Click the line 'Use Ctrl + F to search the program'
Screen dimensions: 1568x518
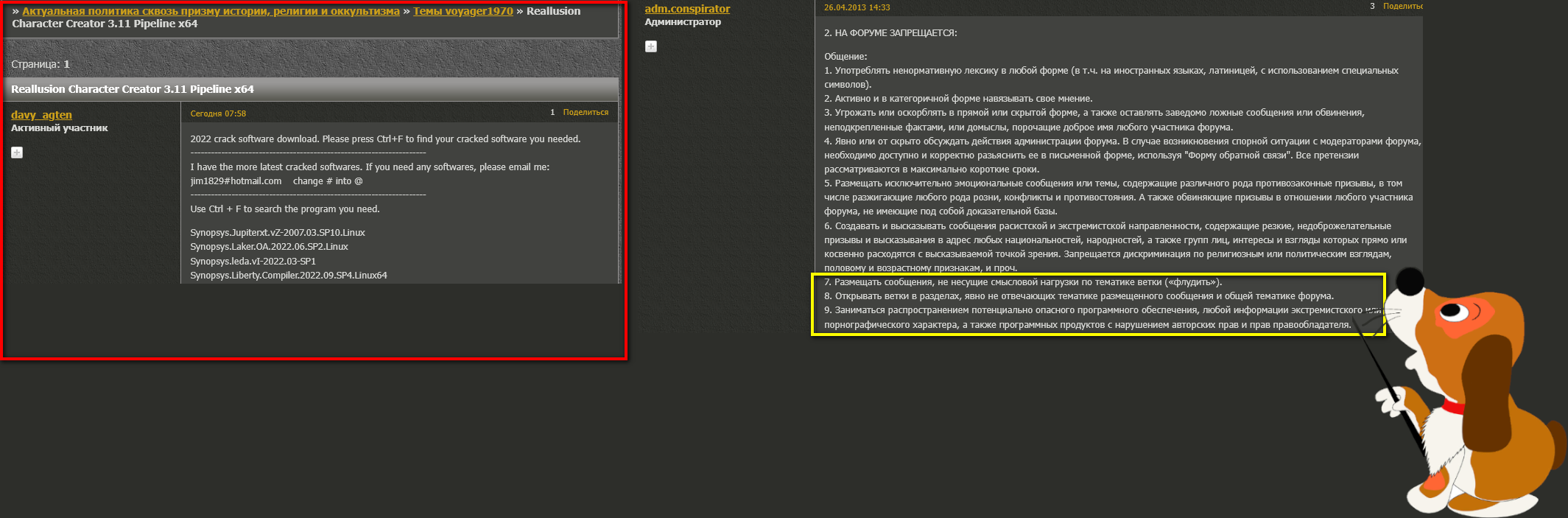coord(285,209)
